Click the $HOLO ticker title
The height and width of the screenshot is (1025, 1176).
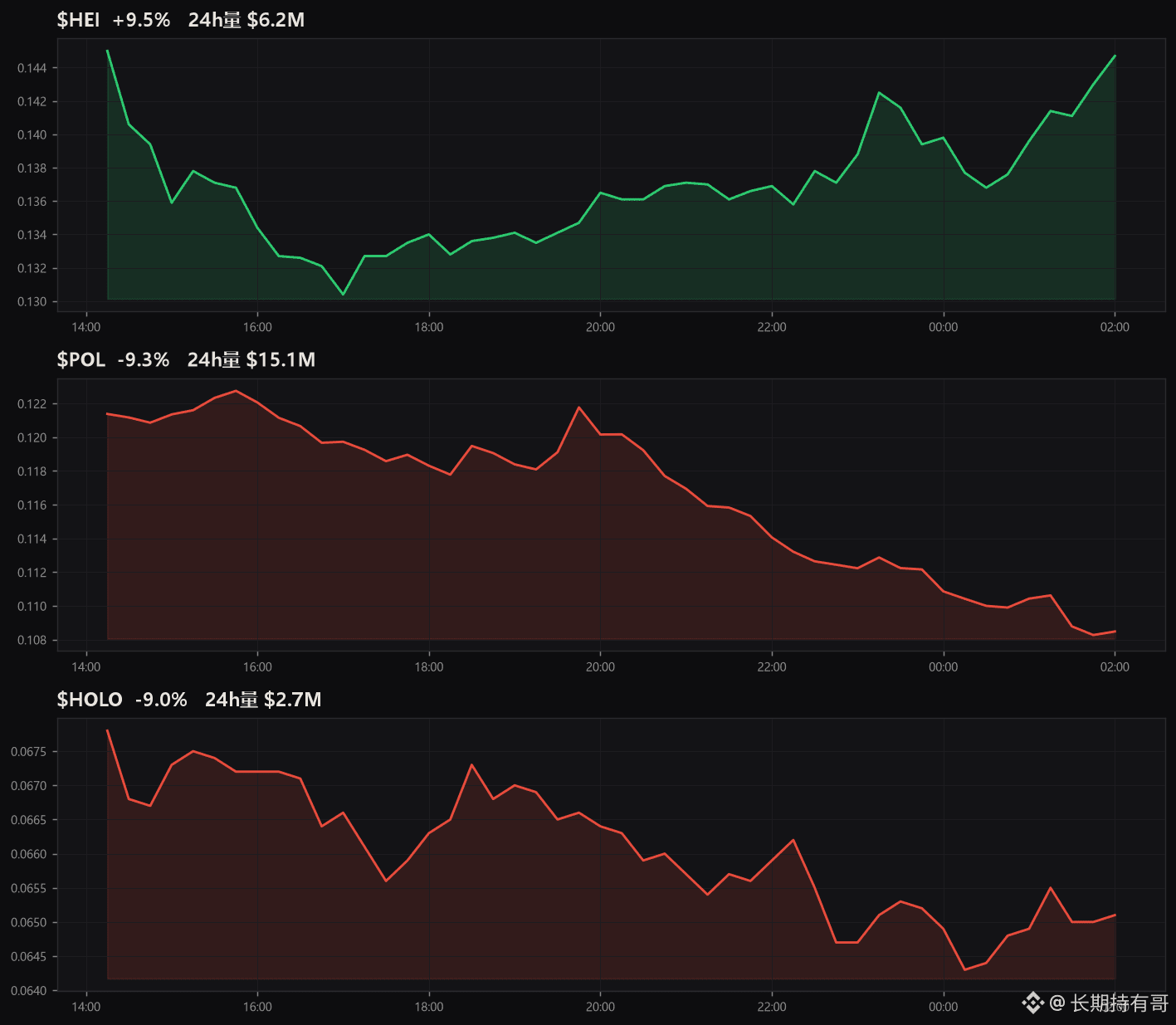tap(90, 700)
